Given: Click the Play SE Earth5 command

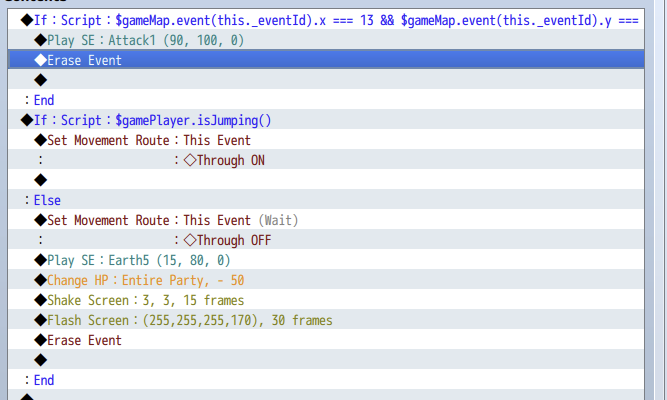Looking at the screenshot, I should [x=135, y=260].
